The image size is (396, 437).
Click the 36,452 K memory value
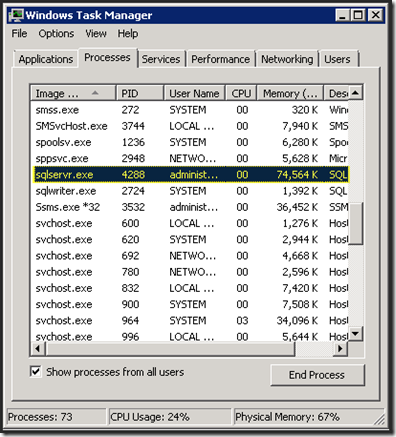[x=297, y=207]
